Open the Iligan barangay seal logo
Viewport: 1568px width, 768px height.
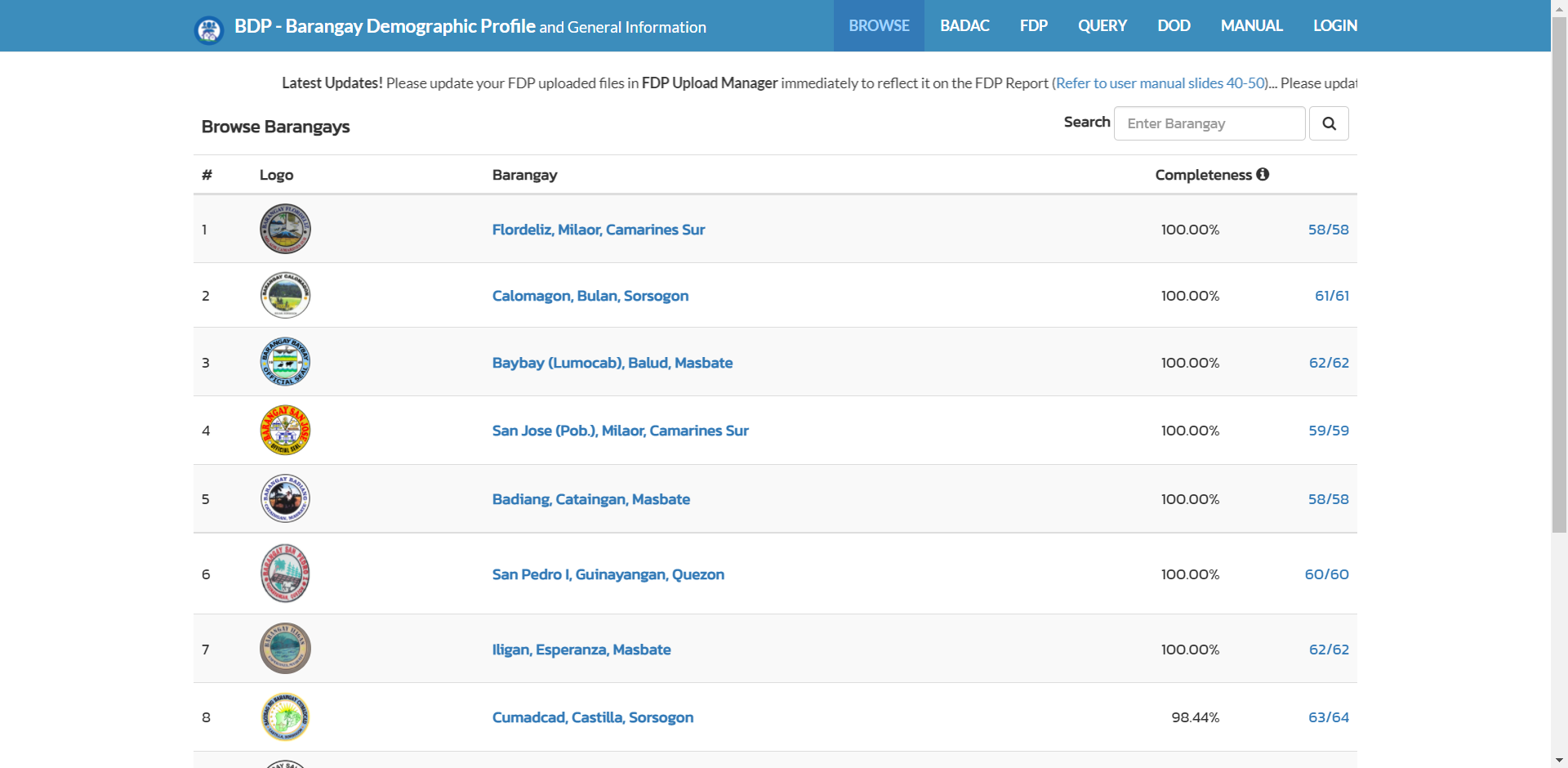coord(285,649)
